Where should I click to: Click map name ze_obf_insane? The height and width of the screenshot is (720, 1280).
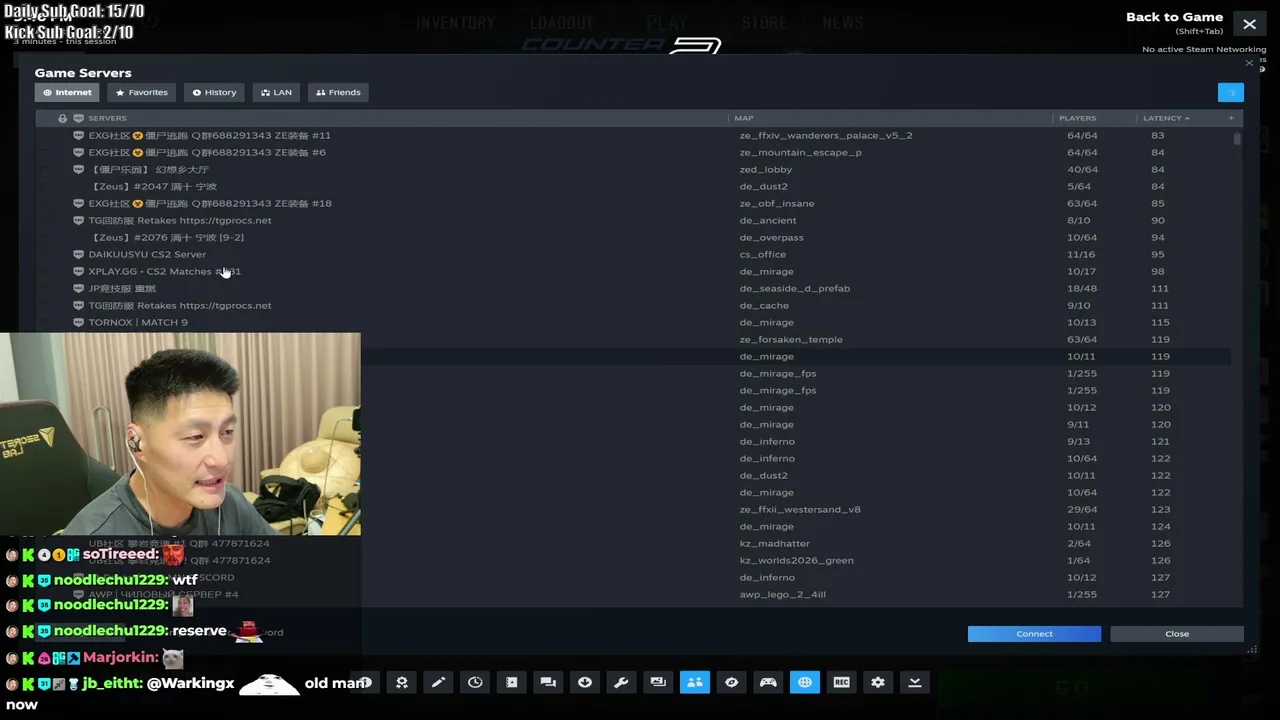point(777,203)
